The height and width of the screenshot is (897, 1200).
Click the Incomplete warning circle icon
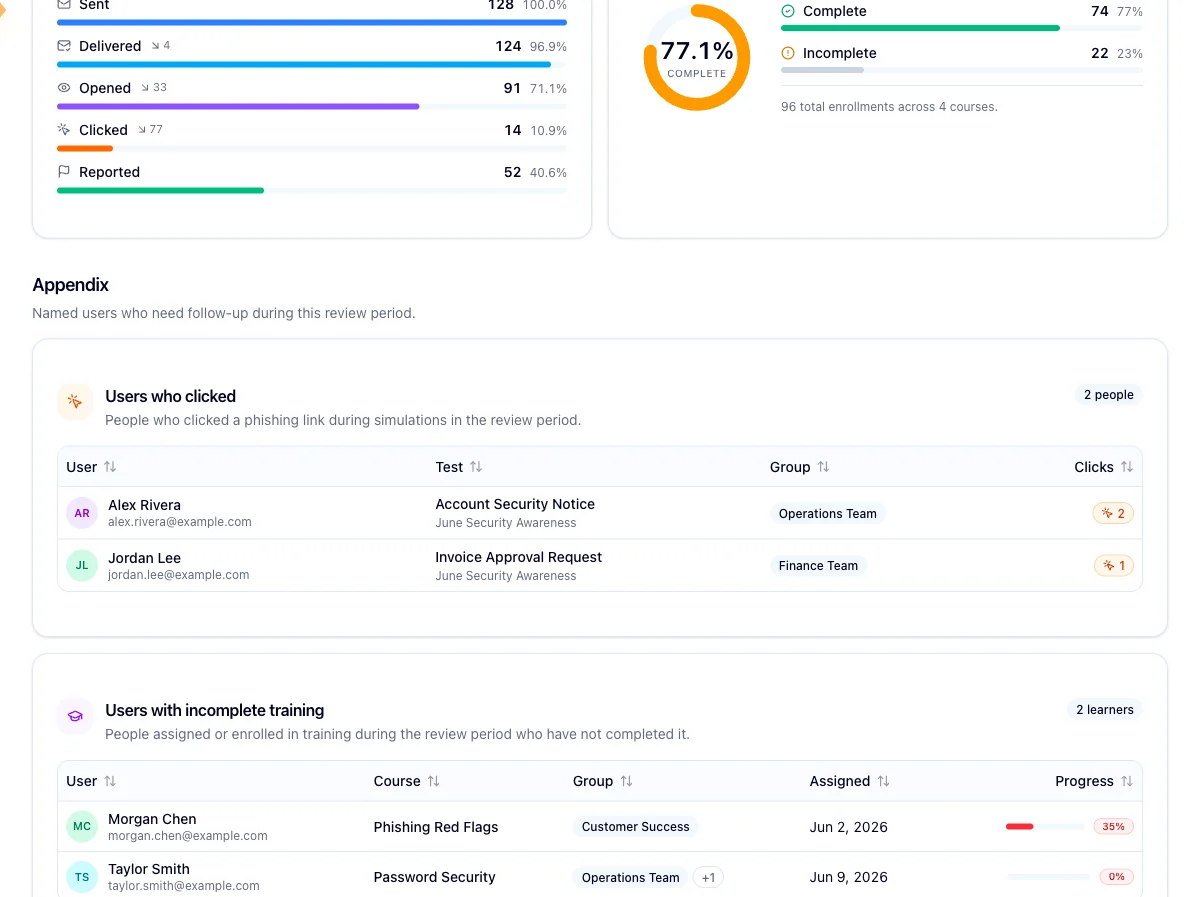[788, 53]
